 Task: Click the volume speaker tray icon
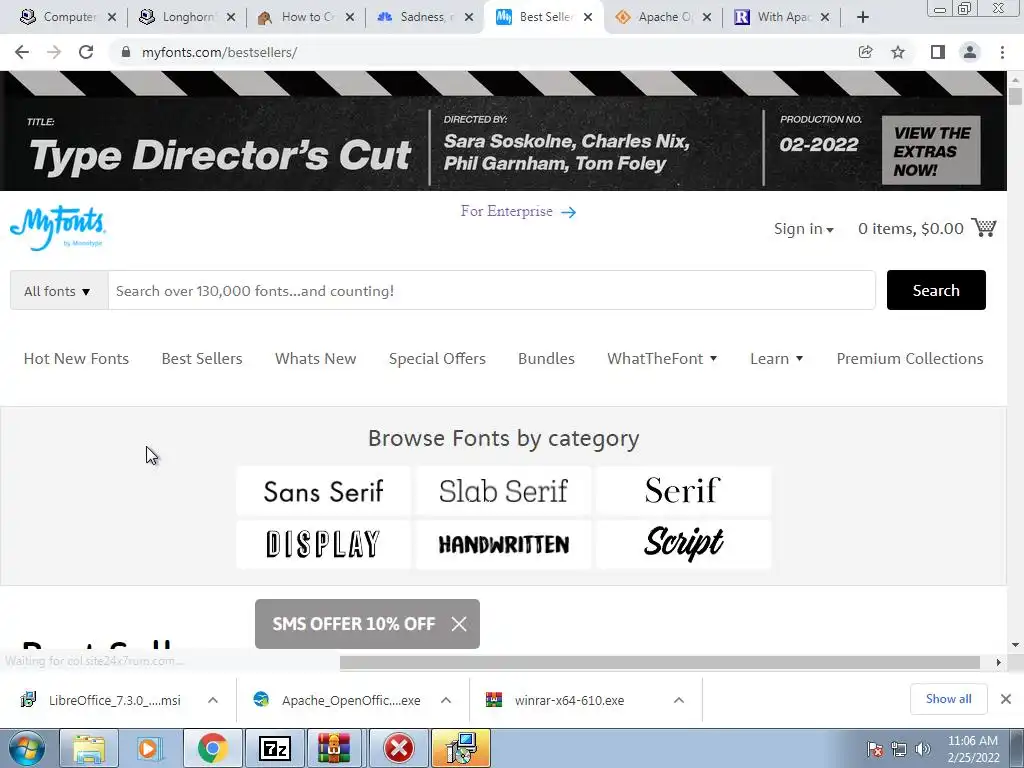pos(922,749)
